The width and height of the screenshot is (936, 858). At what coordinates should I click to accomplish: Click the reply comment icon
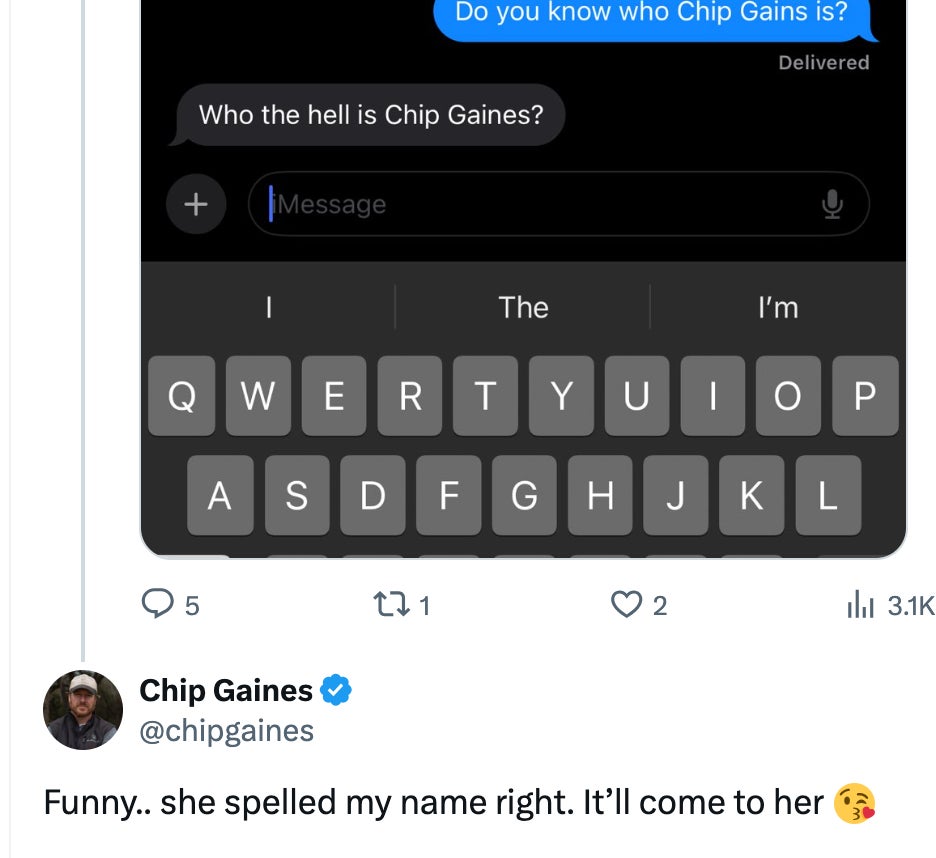click(157, 604)
